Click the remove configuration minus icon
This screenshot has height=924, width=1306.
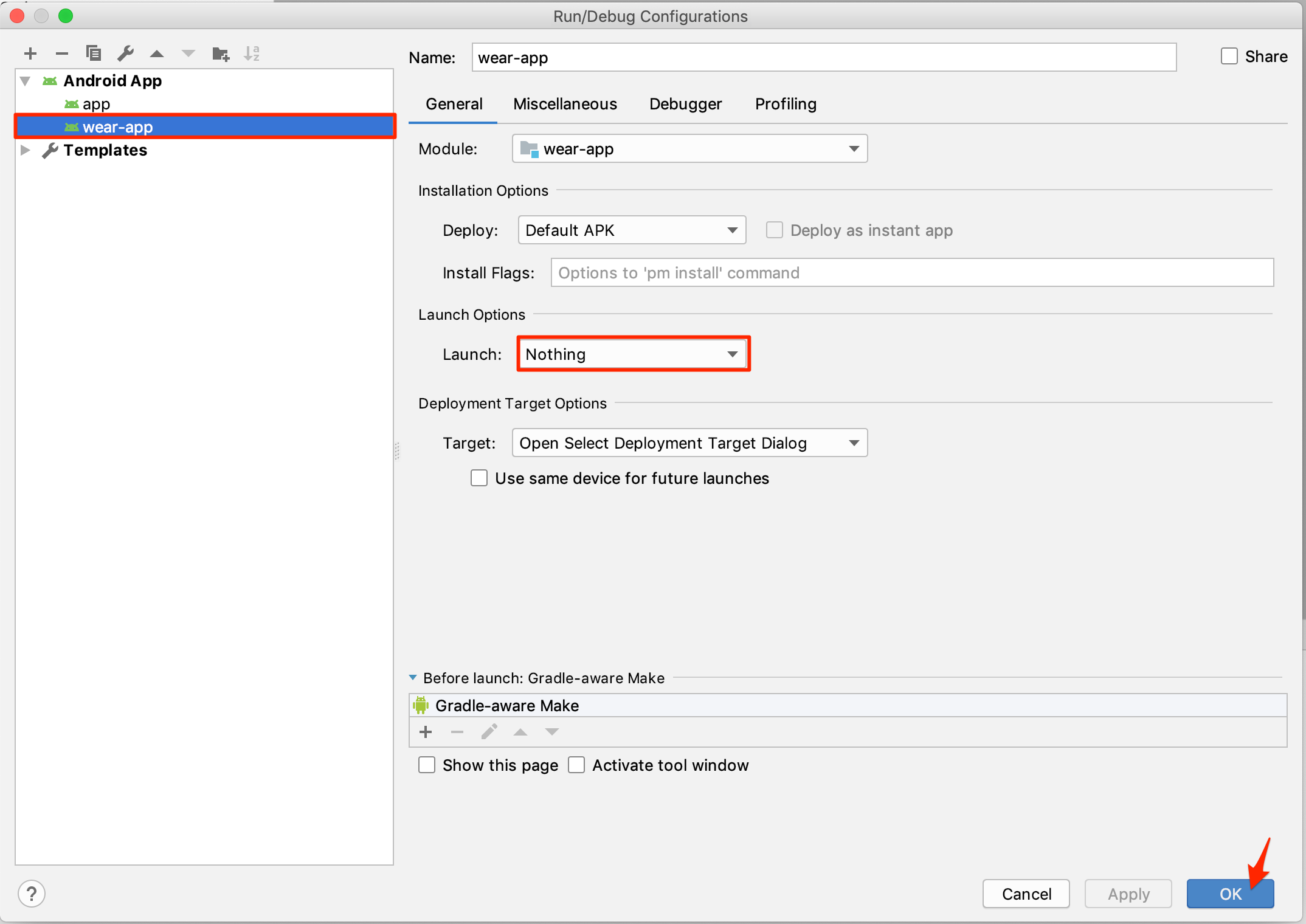tap(61, 53)
